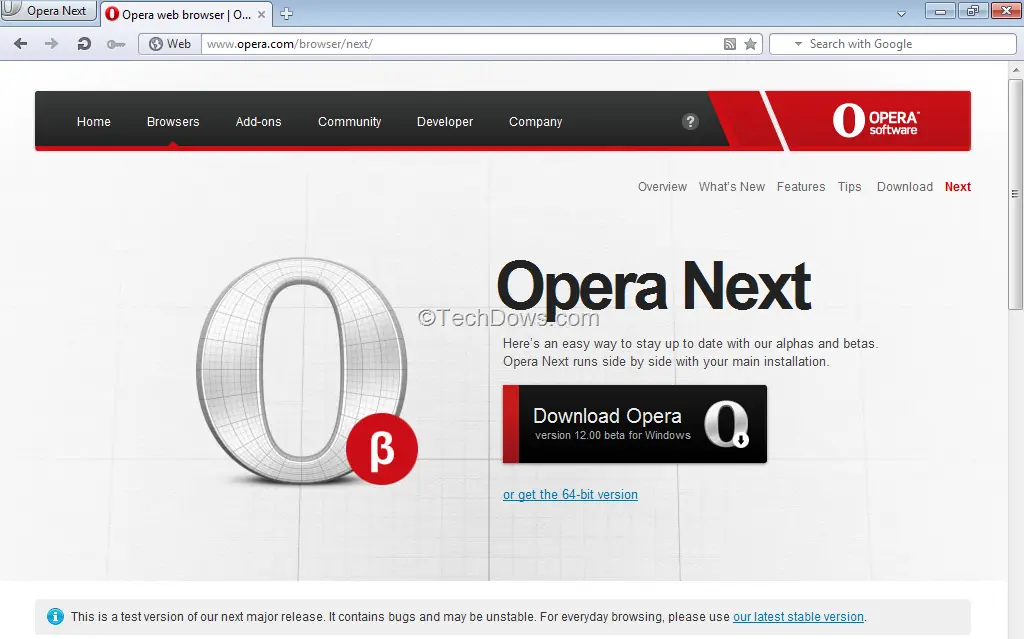Click the Download Opera button

point(635,424)
